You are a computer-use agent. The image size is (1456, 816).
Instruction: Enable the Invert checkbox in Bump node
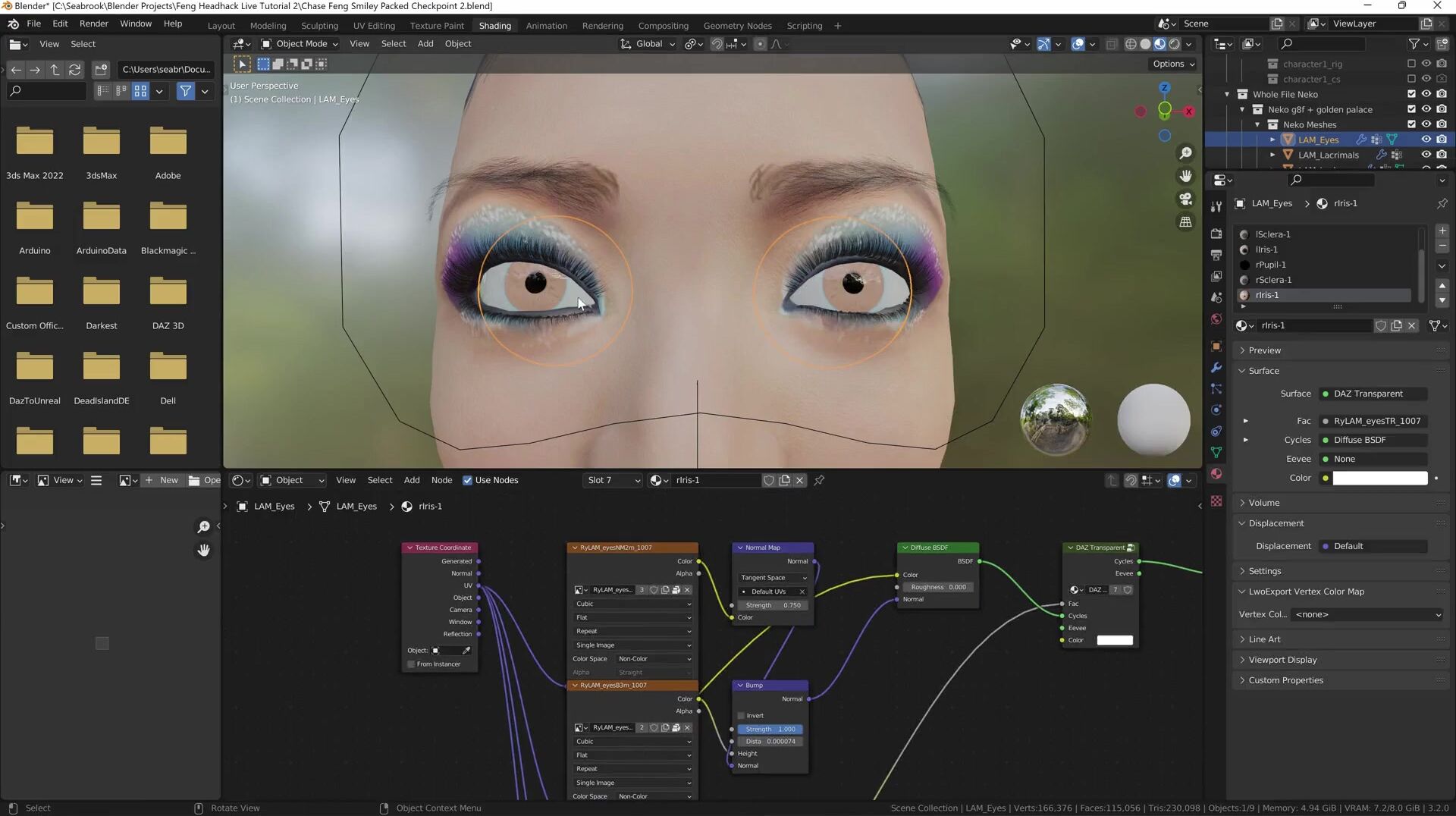click(x=742, y=715)
